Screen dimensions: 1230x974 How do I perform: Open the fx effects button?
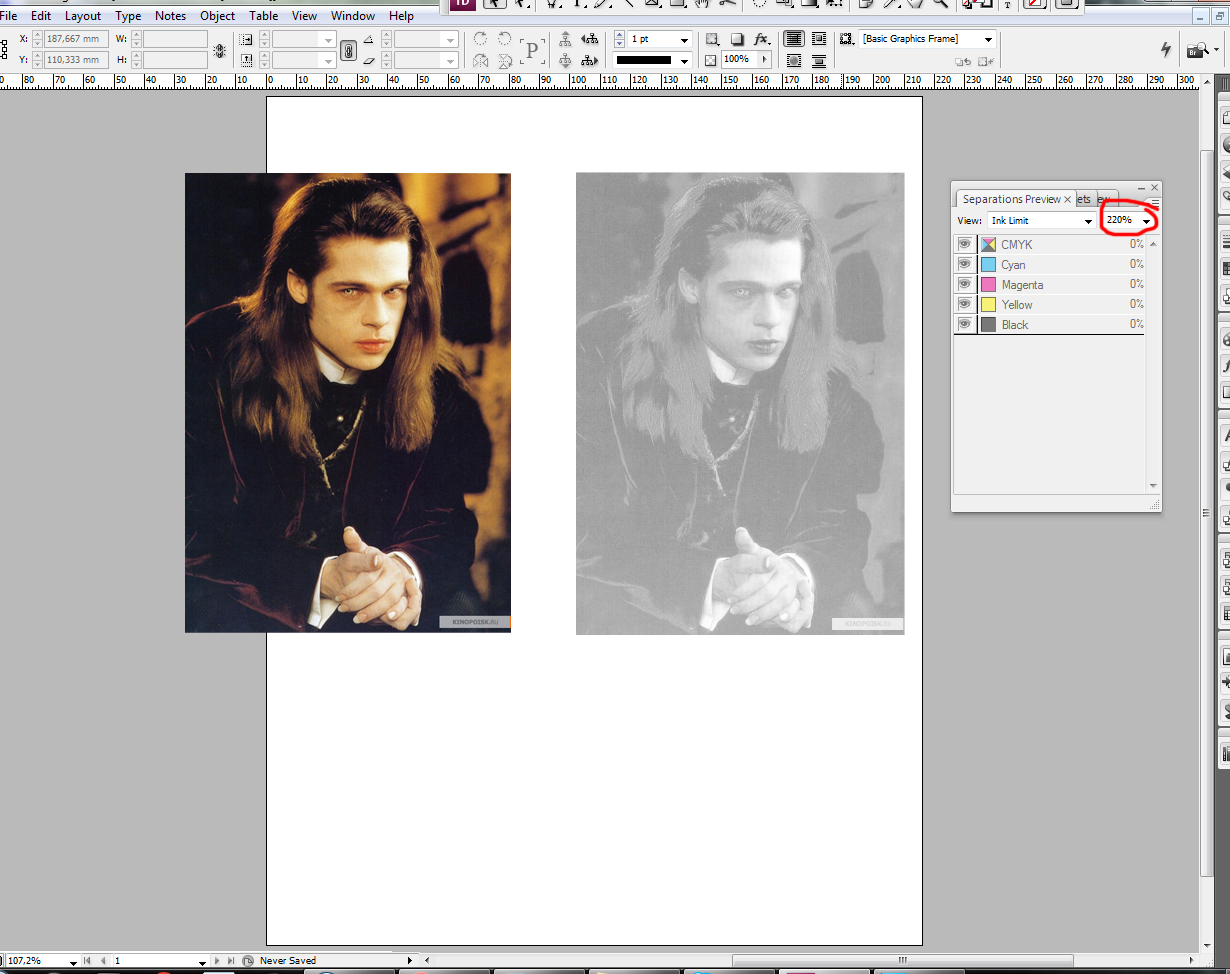(x=761, y=40)
